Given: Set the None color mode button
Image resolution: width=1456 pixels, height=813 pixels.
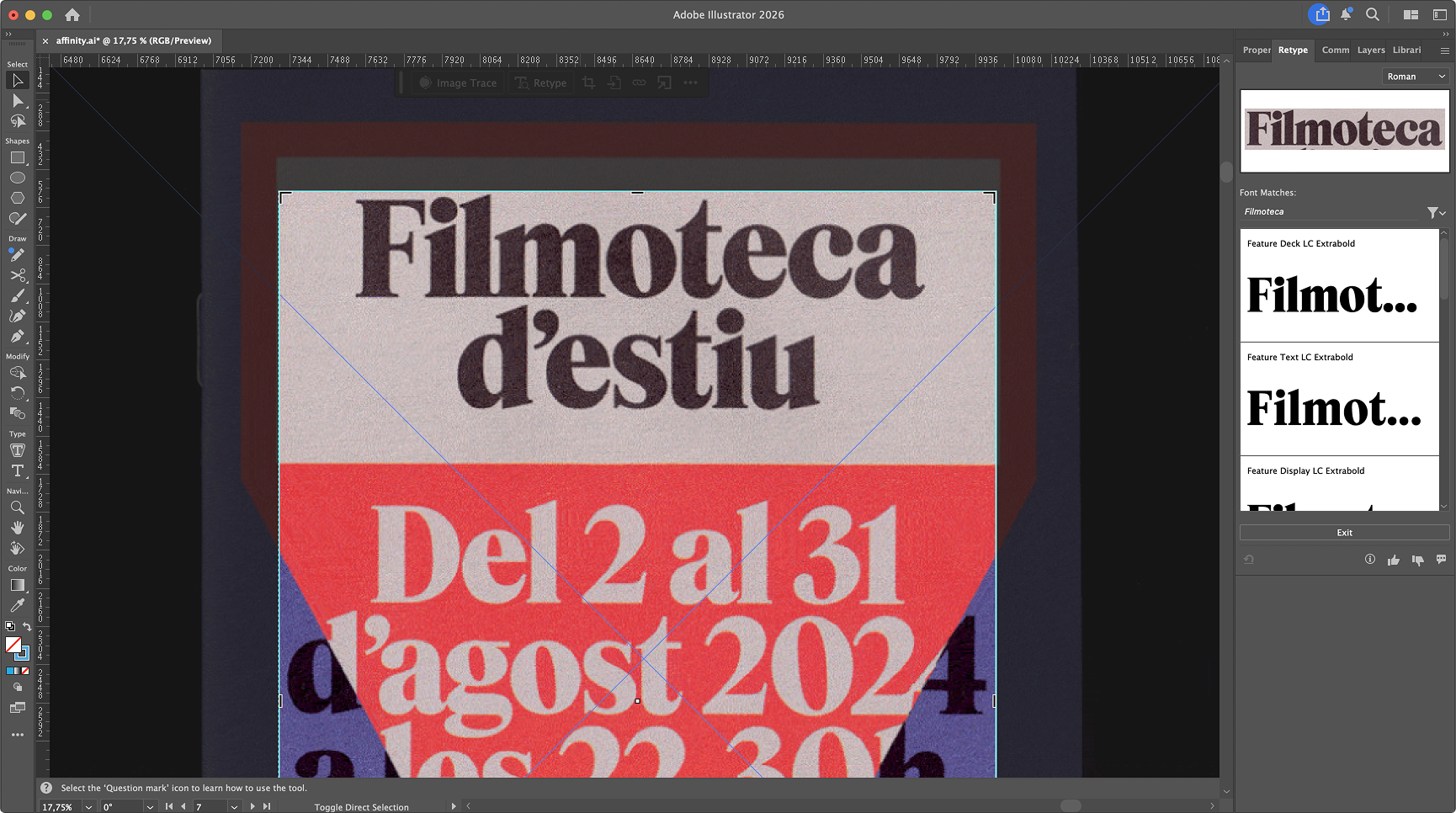Looking at the screenshot, I should pyautogui.click(x=26, y=671).
